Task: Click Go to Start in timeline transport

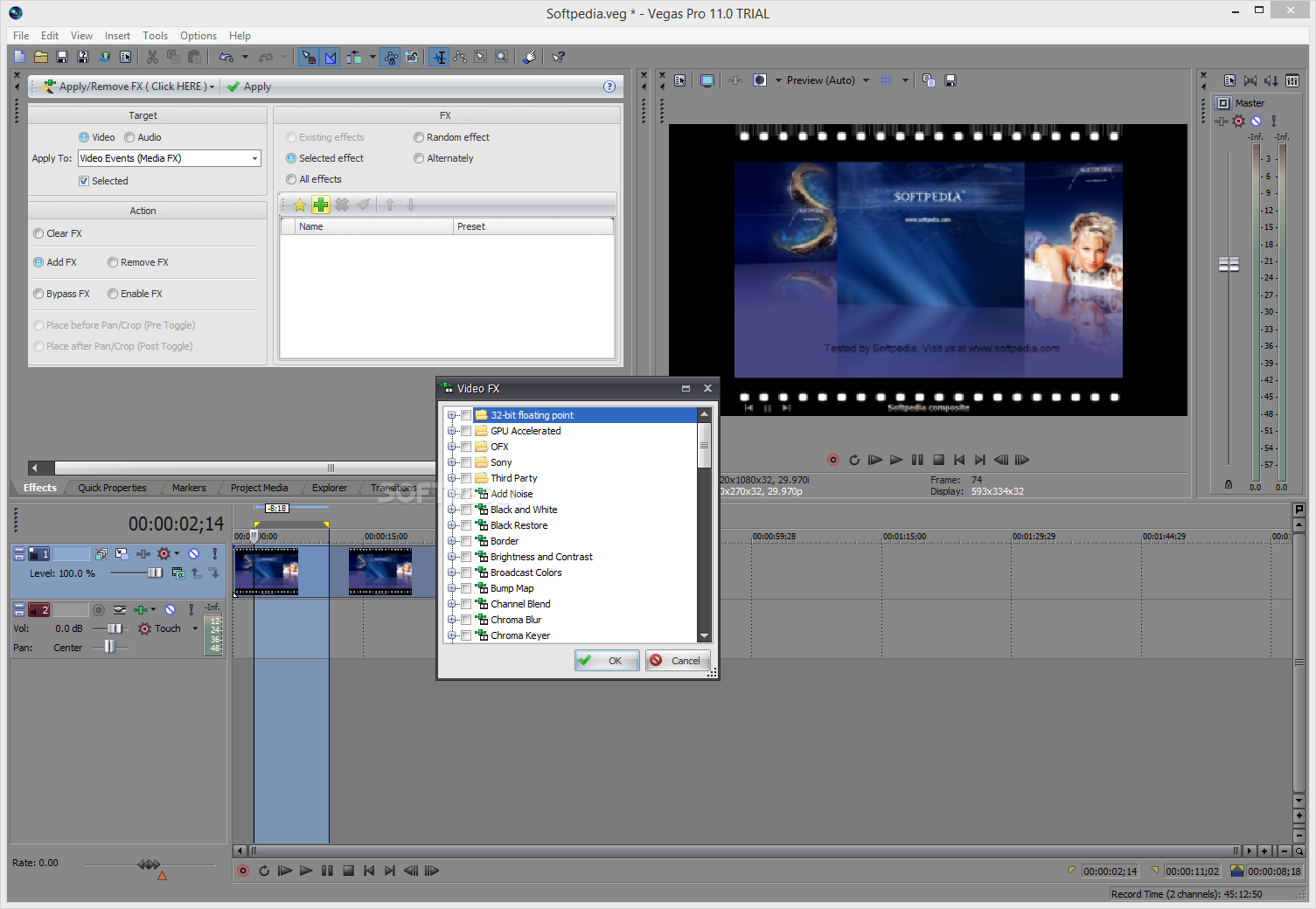Action: [369, 871]
